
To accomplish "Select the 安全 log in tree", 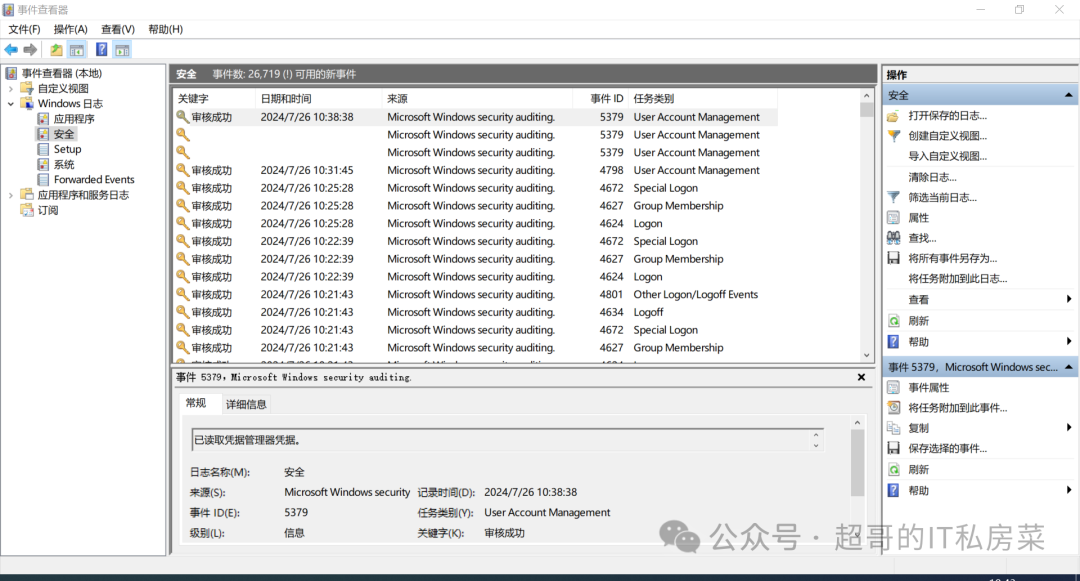I will click(63, 134).
